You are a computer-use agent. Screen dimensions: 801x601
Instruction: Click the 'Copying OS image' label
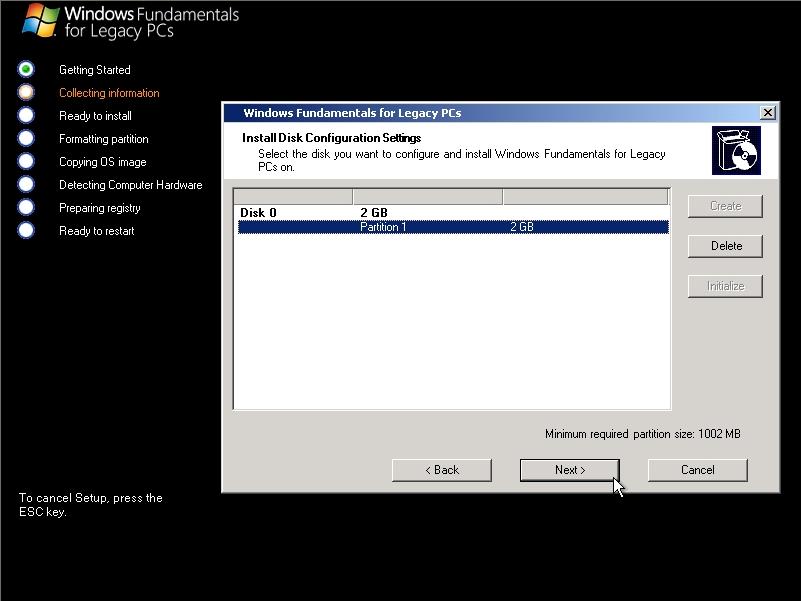point(103,162)
